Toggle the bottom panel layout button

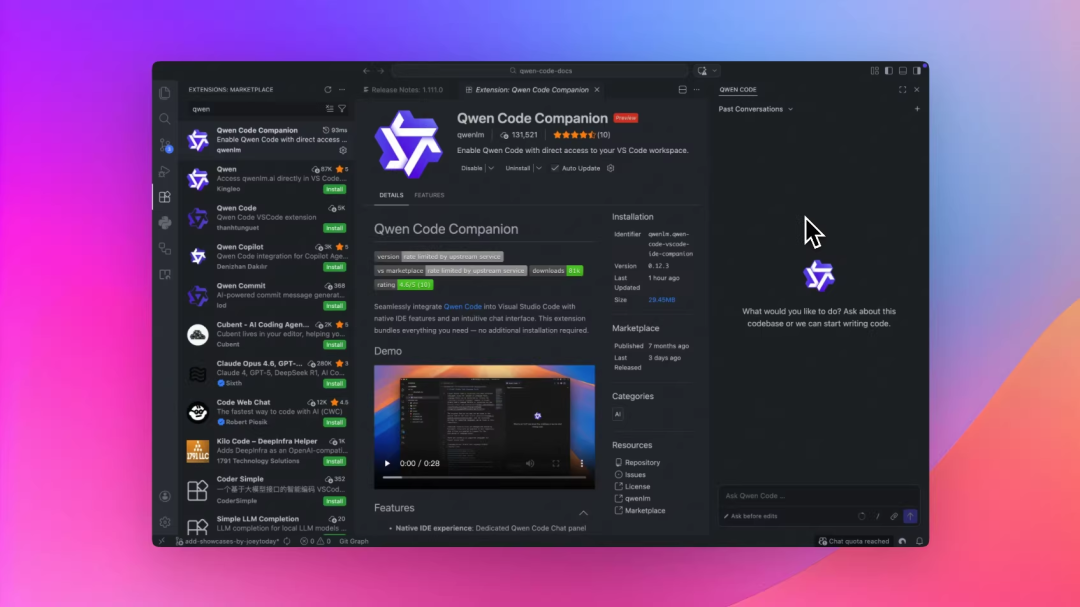(x=903, y=71)
